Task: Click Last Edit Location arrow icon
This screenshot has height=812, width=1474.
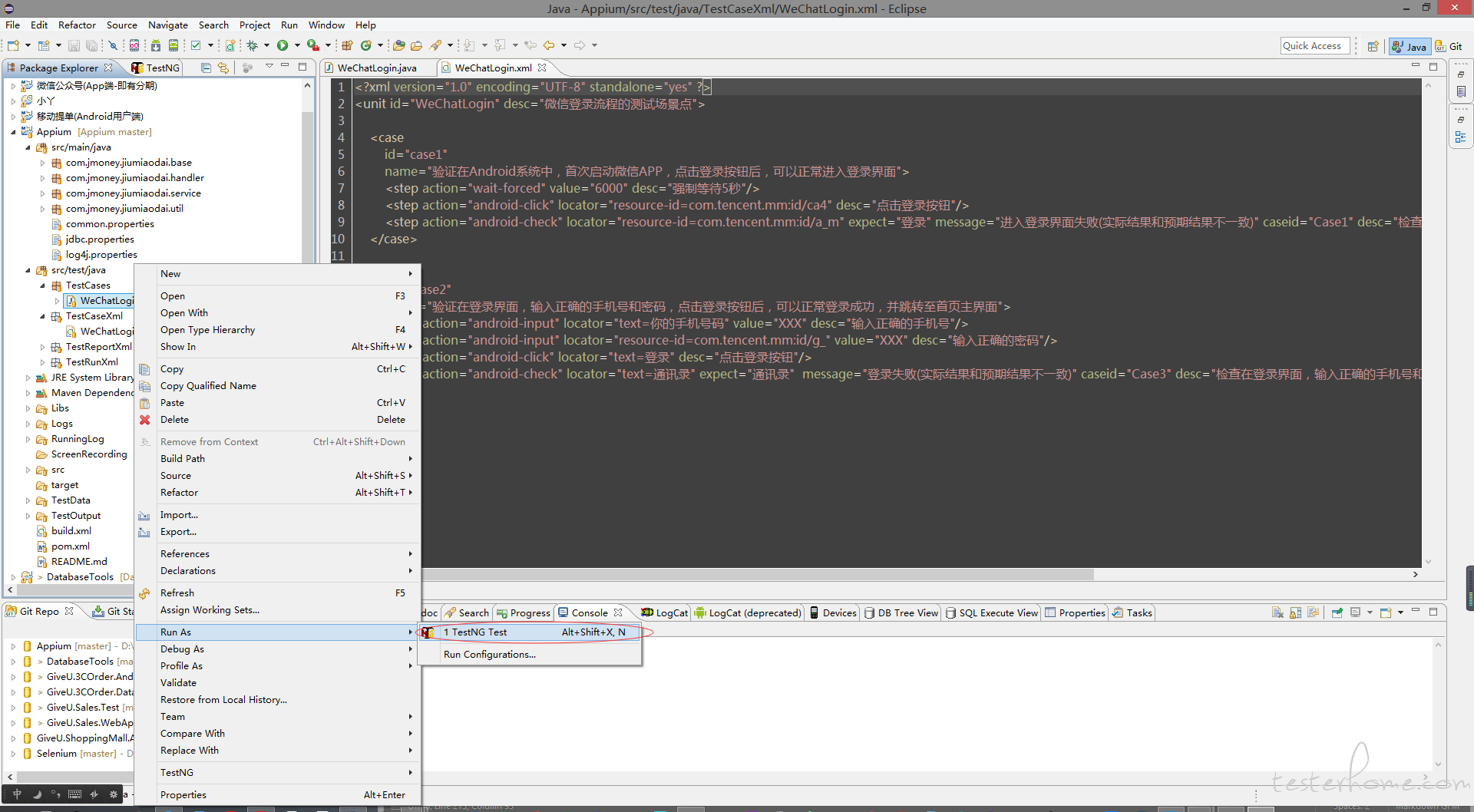Action: tap(530, 45)
